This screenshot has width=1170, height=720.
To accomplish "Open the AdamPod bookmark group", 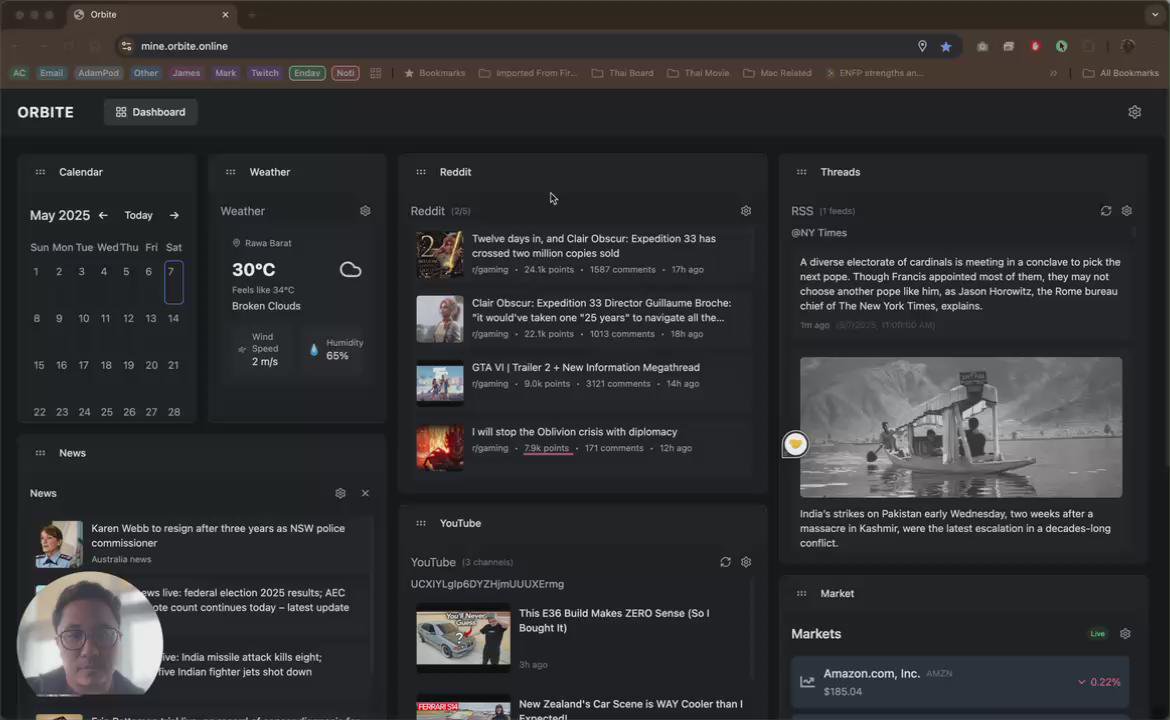I will pyautogui.click(x=98, y=73).
